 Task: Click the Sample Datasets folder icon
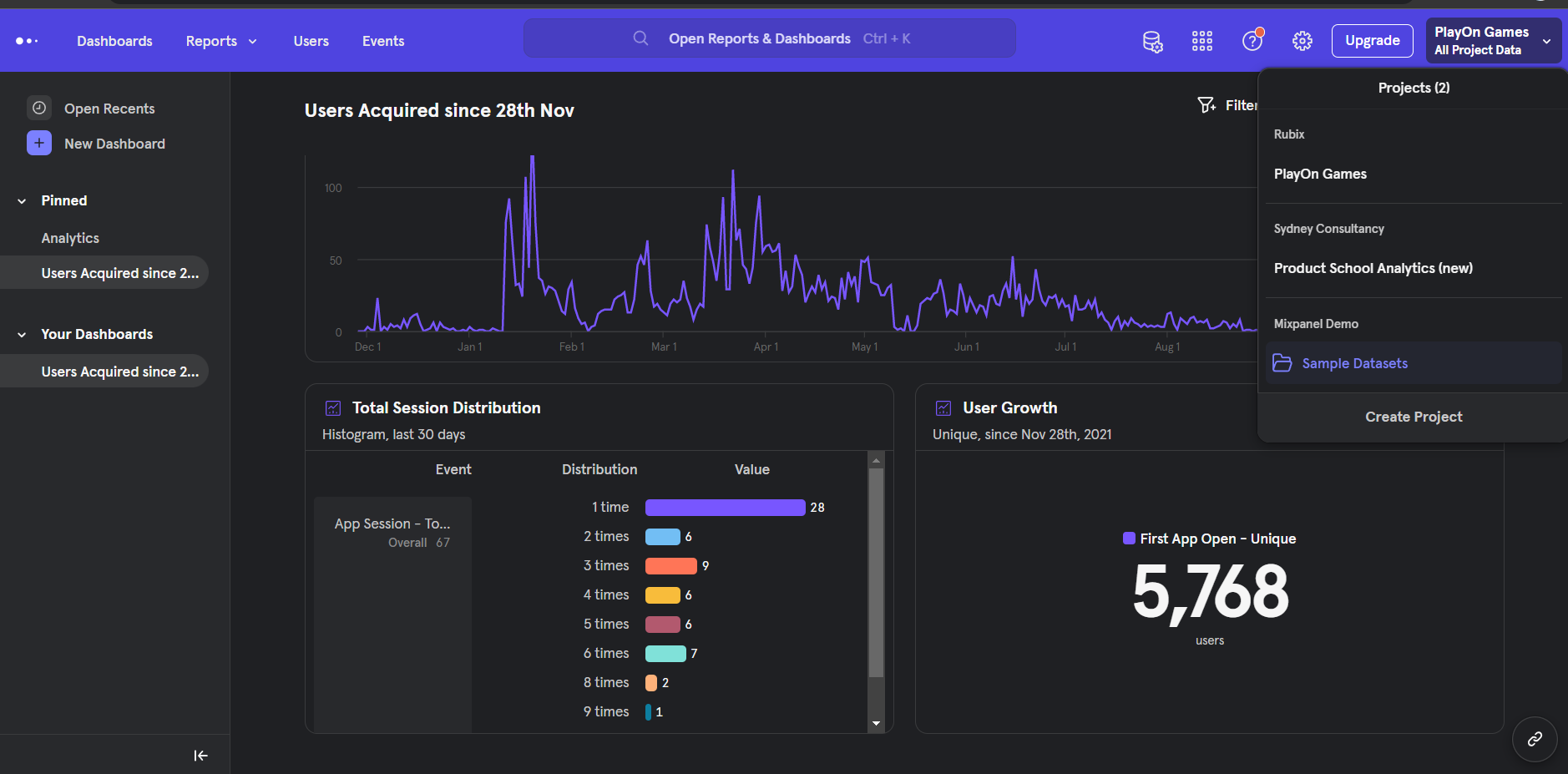(x=1282, y=363)
